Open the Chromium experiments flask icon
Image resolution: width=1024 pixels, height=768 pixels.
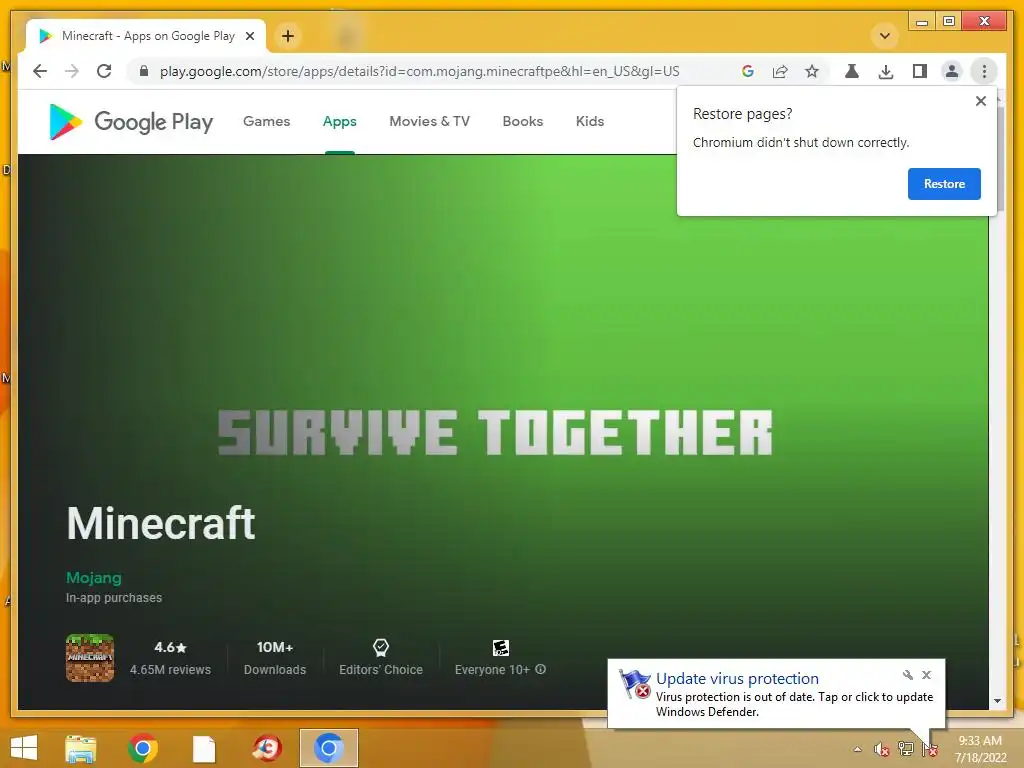[852, 71]
